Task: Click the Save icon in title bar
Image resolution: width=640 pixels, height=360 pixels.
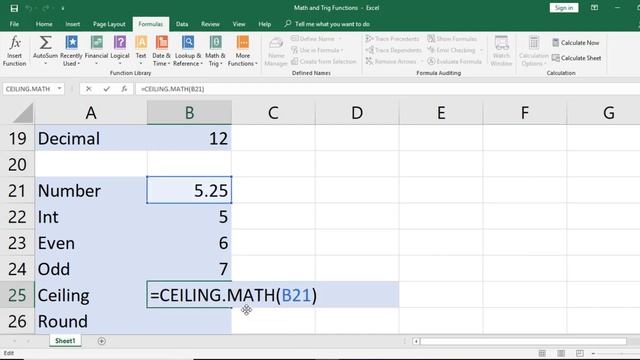Action: 14,8
